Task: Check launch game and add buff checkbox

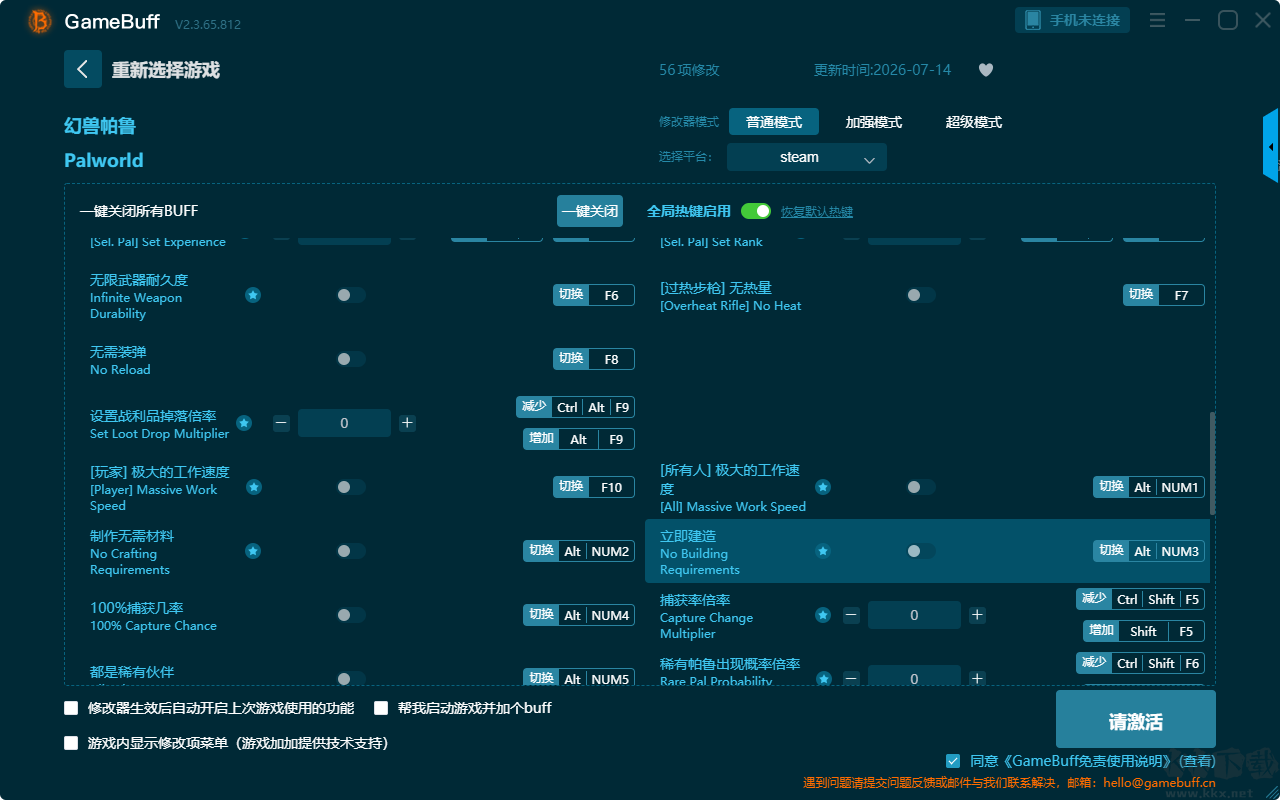Action: 381,708
